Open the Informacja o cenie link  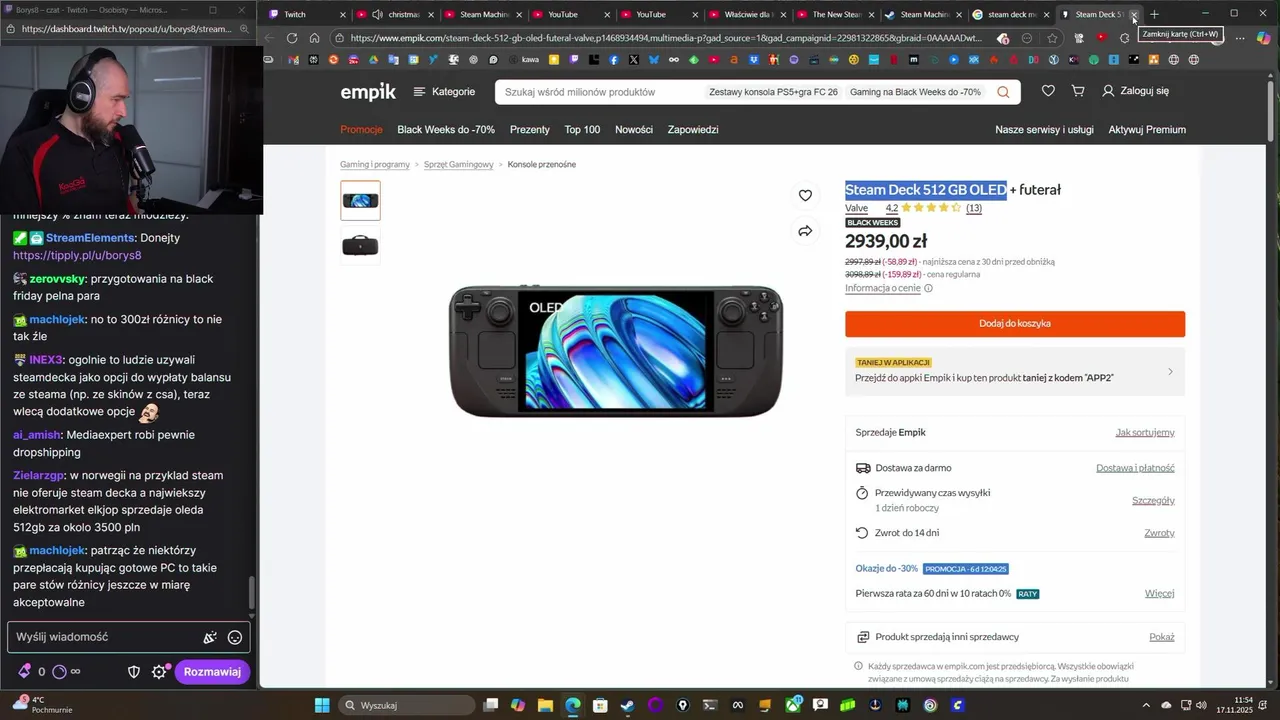pyautogui.click(x=883, y=288)
